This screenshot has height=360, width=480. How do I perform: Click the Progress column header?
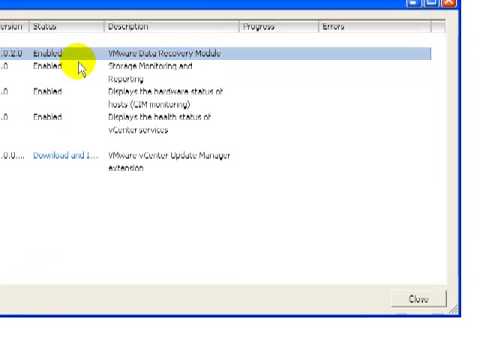pyautogui.click(x=279, y=27)
